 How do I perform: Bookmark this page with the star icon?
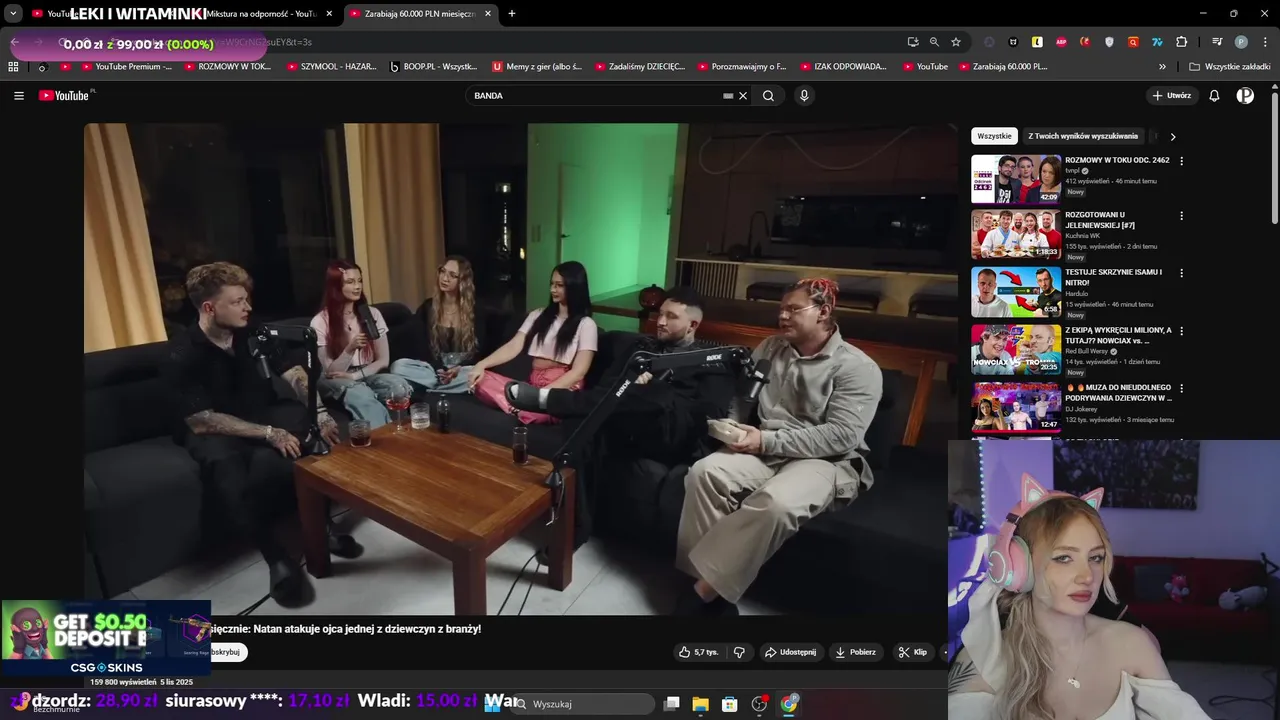(x=956, y=42)
